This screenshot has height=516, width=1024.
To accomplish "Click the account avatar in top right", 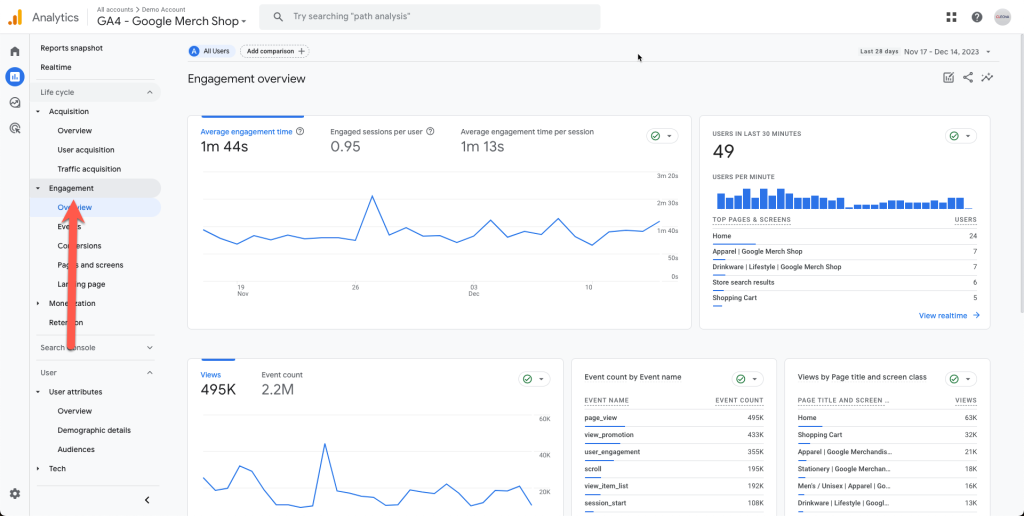I will tap(1002, 17).
